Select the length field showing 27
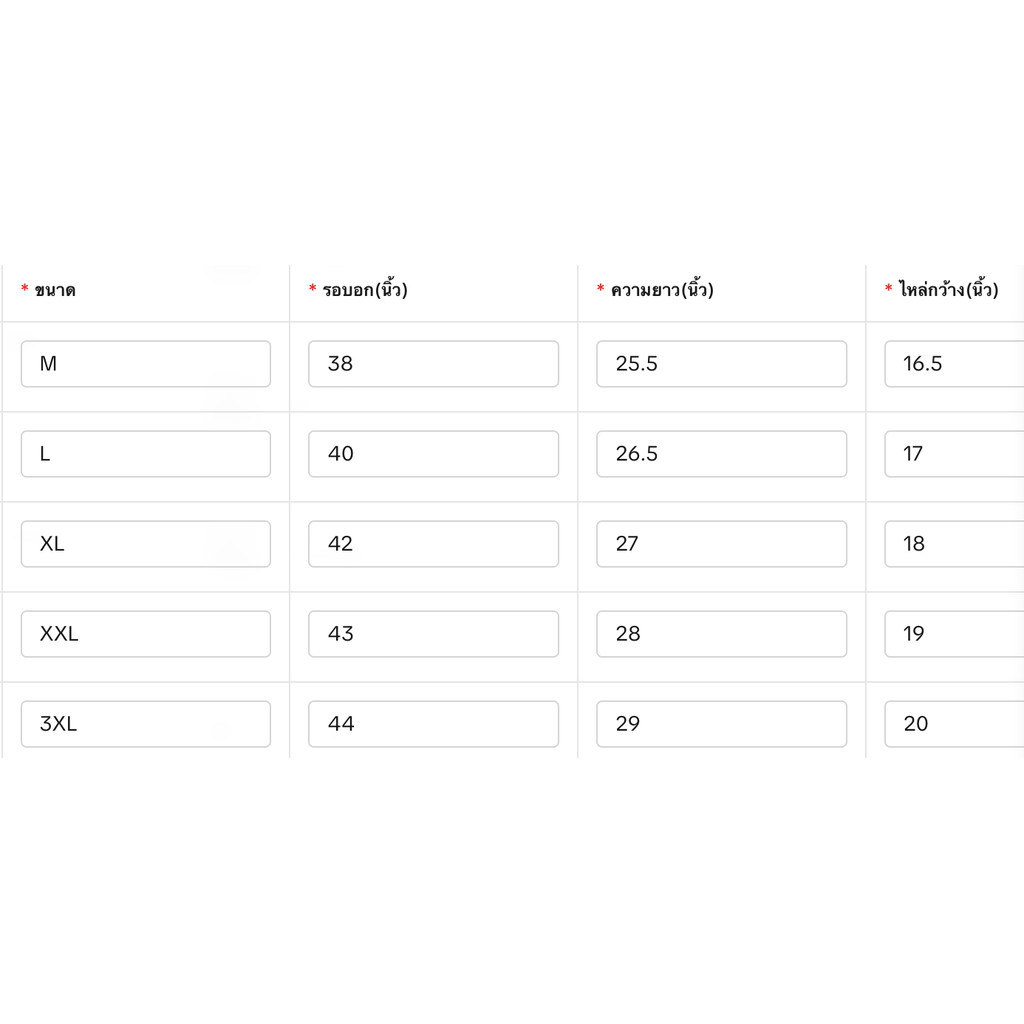 coord(722,544)
